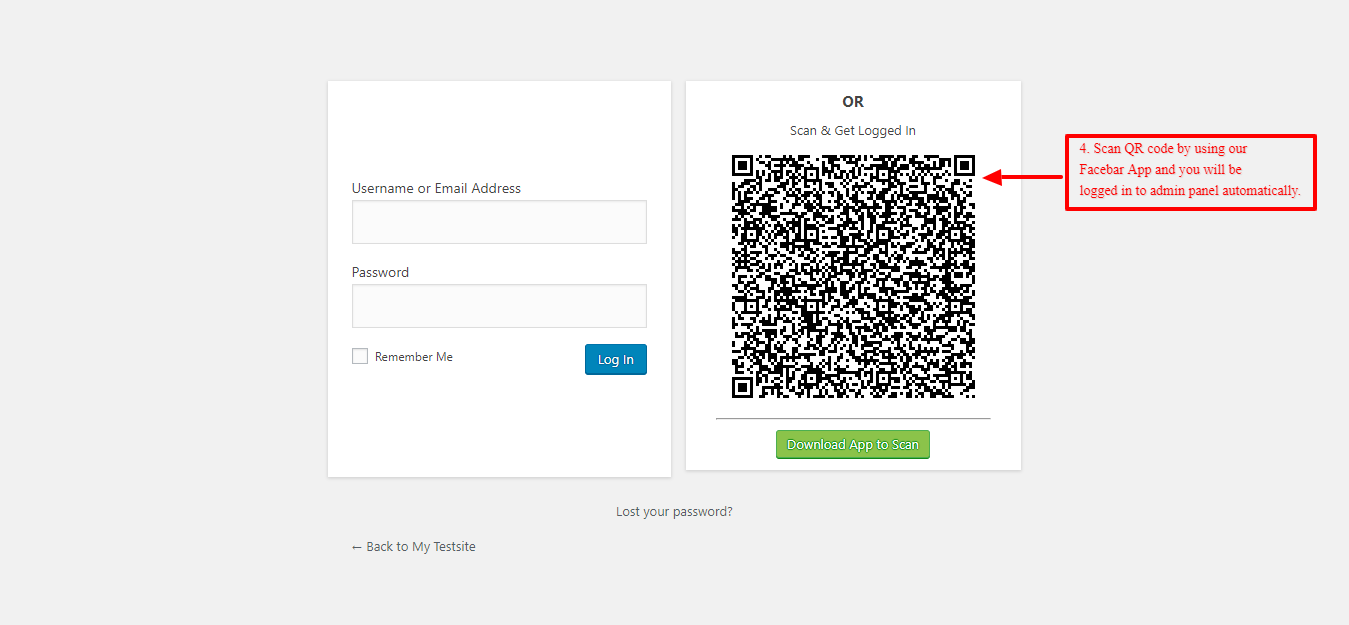Click the Password label text
1349x625 pixels.
pos(380,272)
